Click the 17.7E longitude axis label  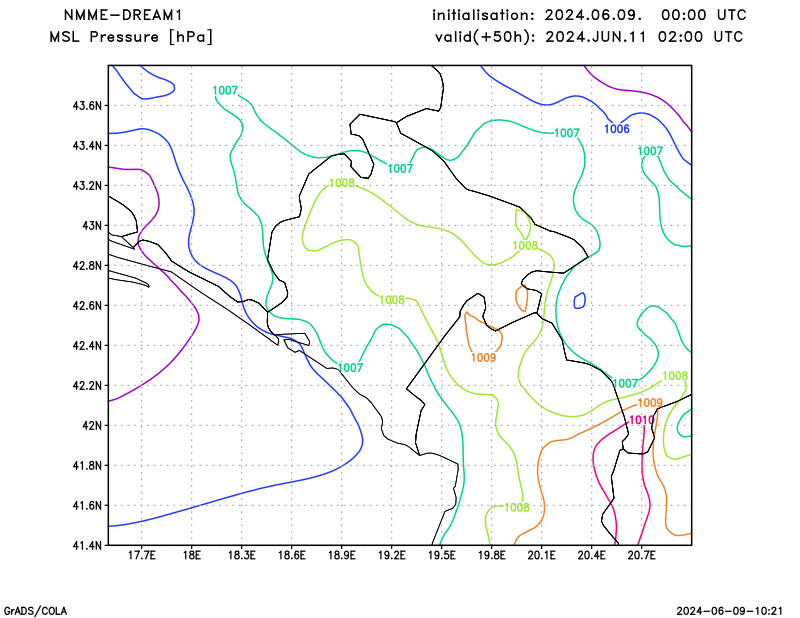(141, 555)
